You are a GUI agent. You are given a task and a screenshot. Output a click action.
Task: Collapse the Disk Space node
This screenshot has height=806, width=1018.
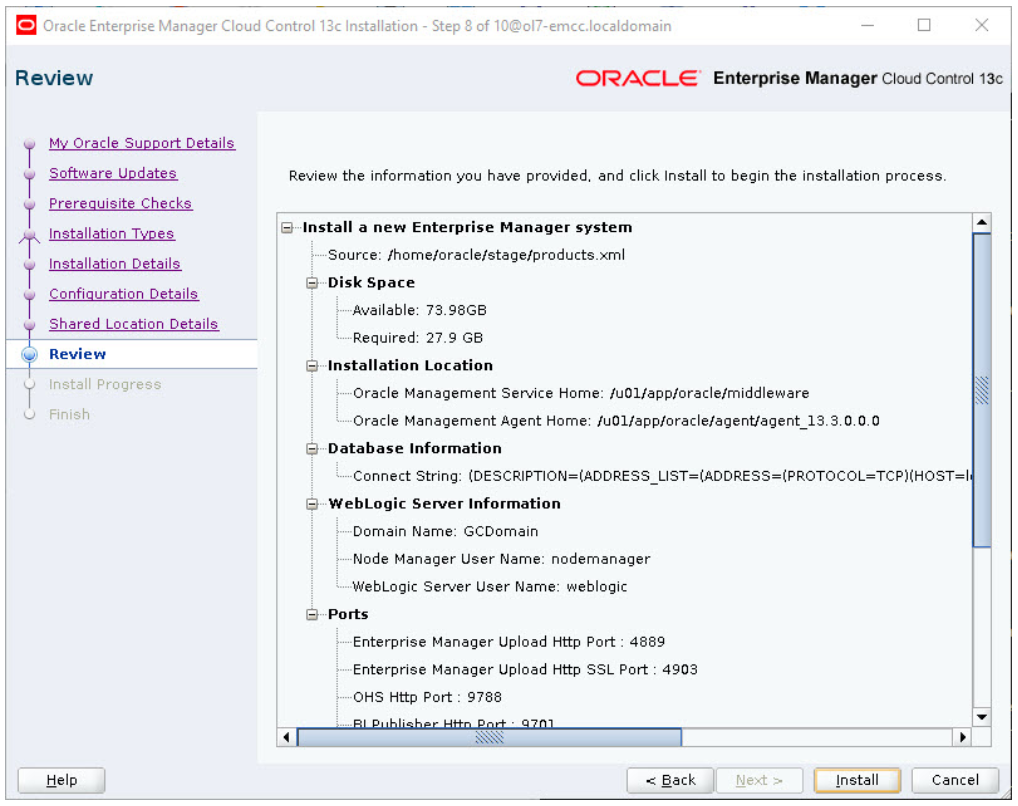pos(312,283)
